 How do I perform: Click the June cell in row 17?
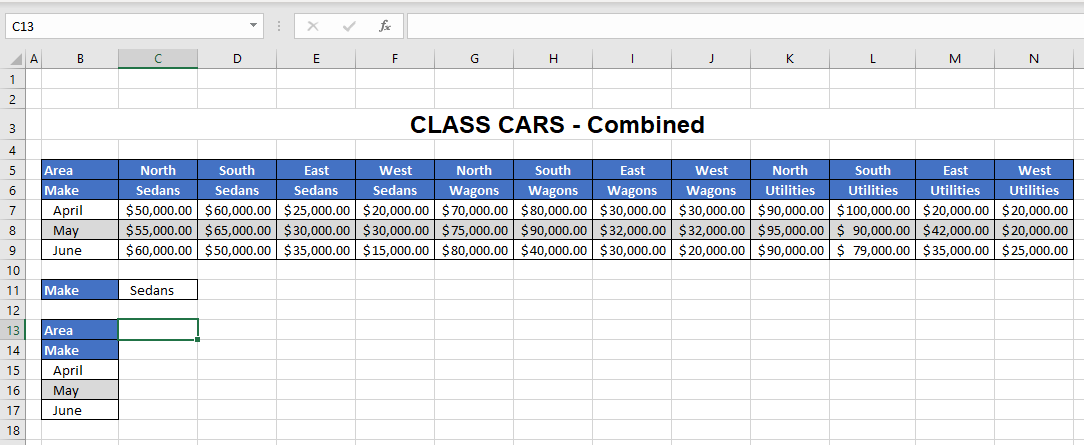point(80,410)
